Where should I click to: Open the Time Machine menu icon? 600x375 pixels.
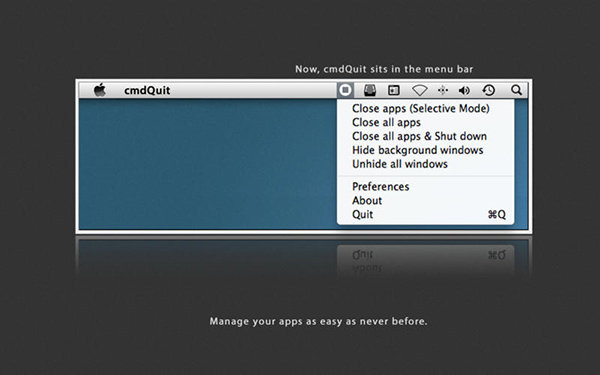pyautogui.click(x=489, y=90)
